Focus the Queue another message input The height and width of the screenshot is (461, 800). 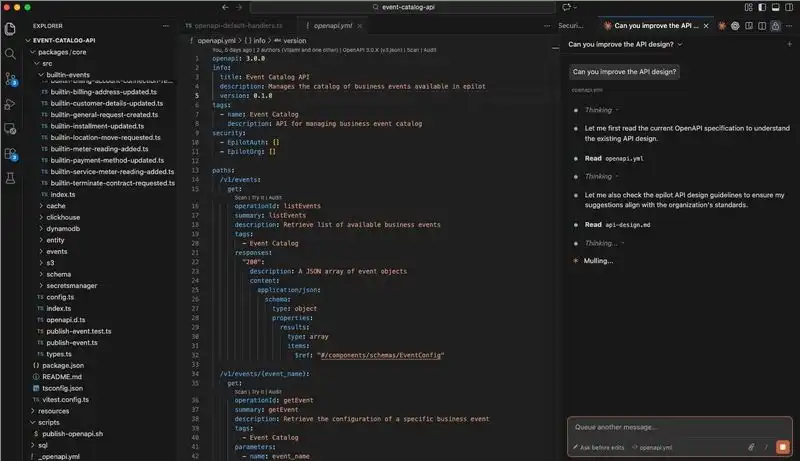(680, 427)
